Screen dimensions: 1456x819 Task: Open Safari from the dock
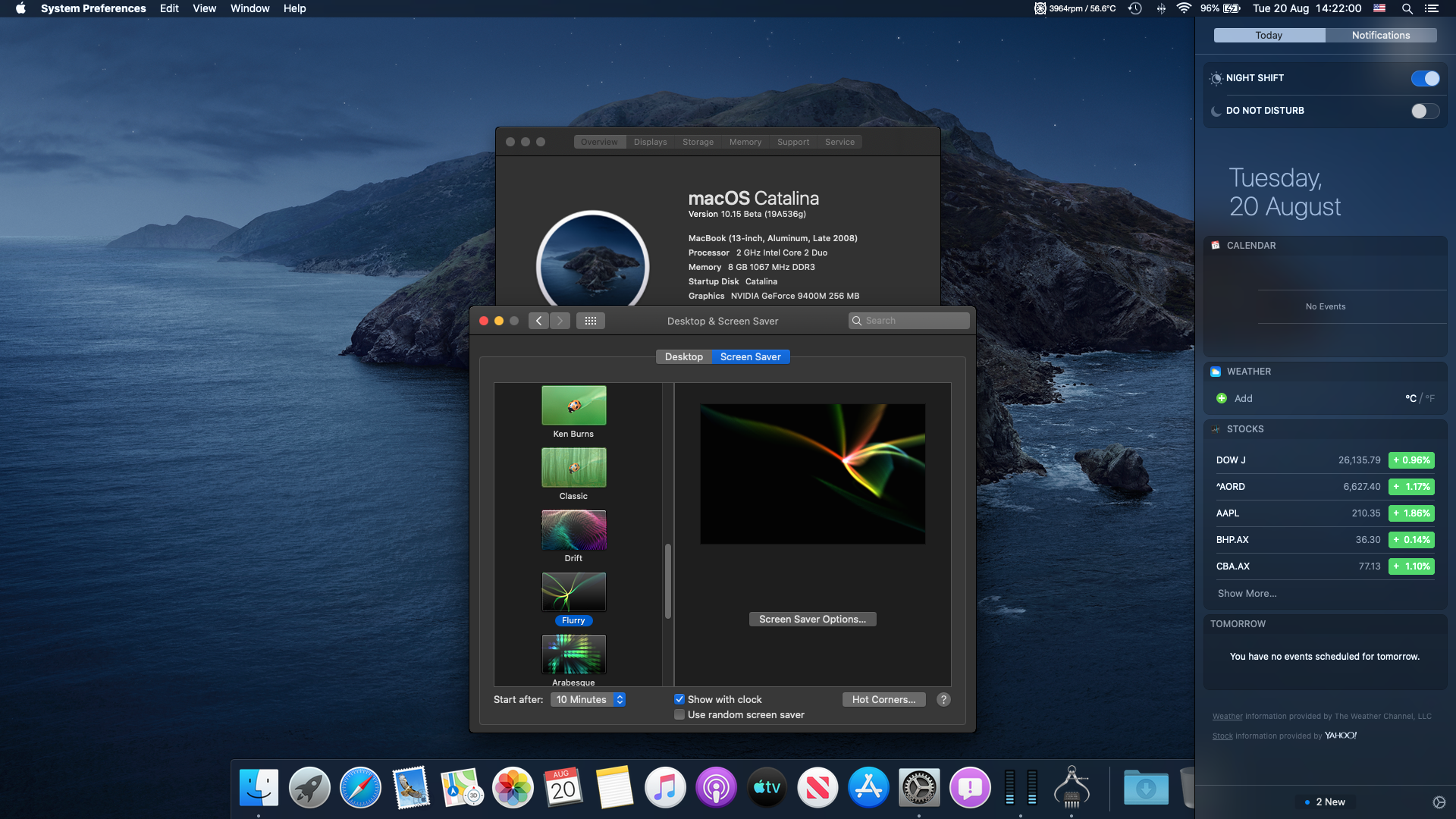click(360, 788)
